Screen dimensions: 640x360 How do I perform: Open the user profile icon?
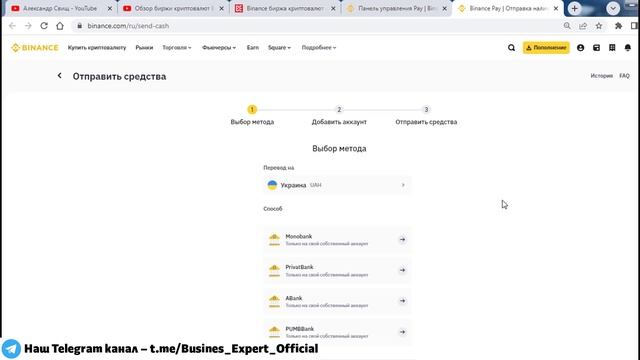pos(580,48)
